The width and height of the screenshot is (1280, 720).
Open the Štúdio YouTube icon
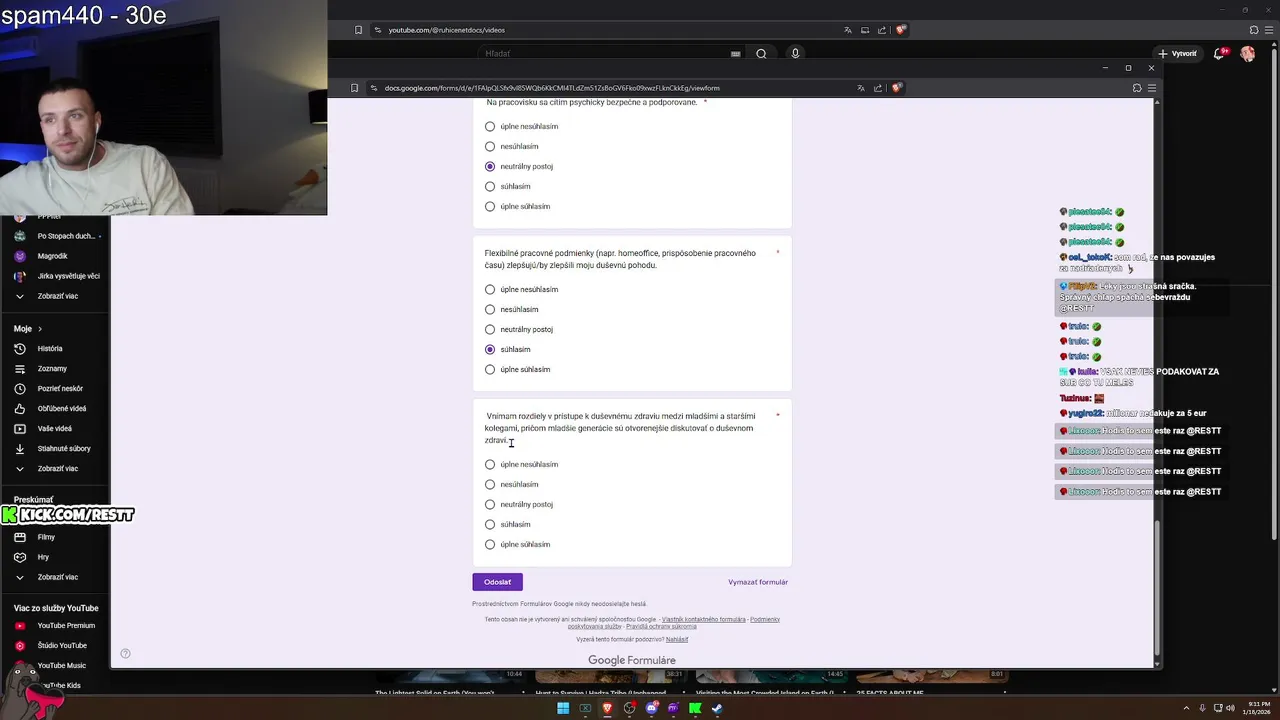point(19,646)
